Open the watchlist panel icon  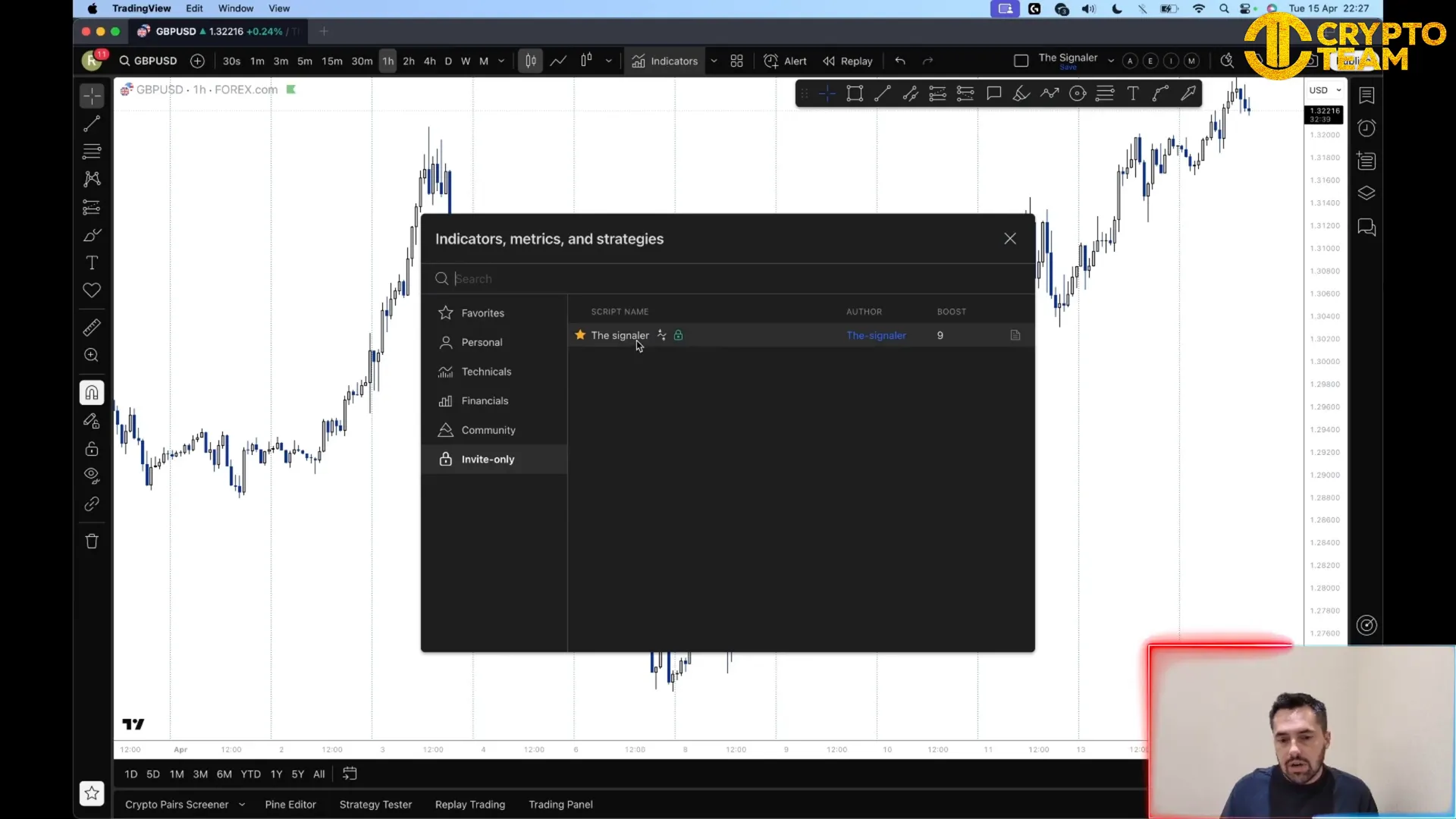[x=1367, y=95]
